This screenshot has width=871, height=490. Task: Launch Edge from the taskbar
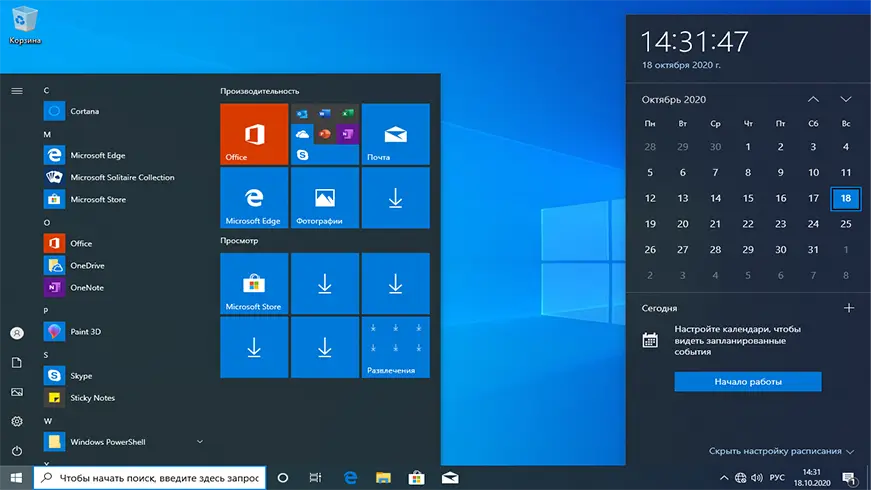tap(350, 478)
